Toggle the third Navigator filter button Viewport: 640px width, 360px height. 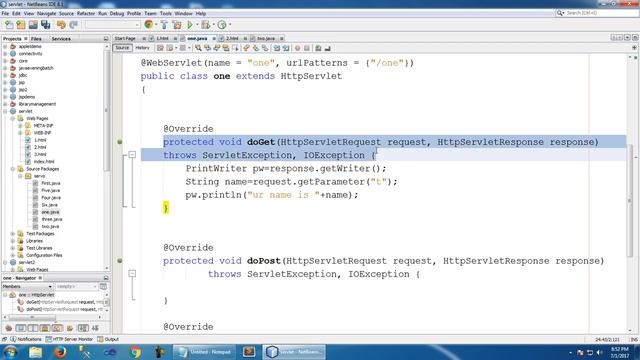coord(33,328)
